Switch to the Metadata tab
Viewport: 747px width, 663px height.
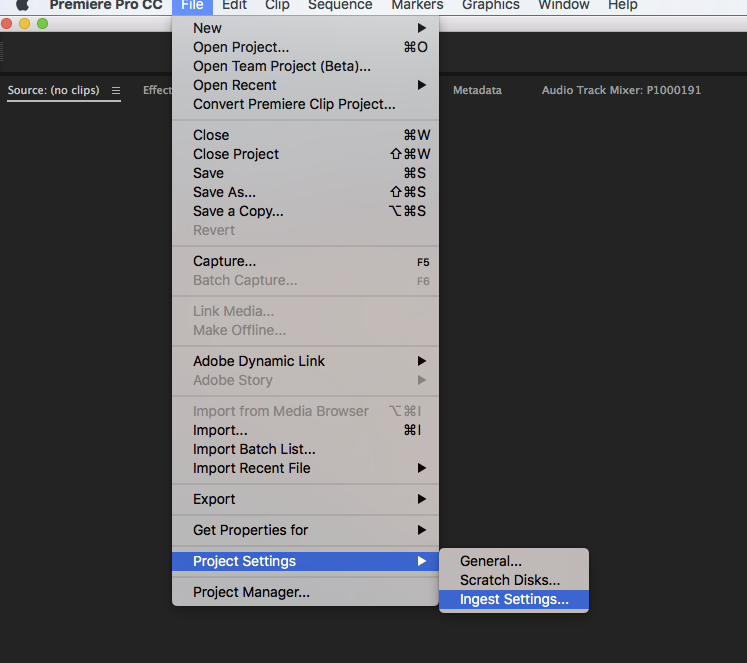[477, 90]
